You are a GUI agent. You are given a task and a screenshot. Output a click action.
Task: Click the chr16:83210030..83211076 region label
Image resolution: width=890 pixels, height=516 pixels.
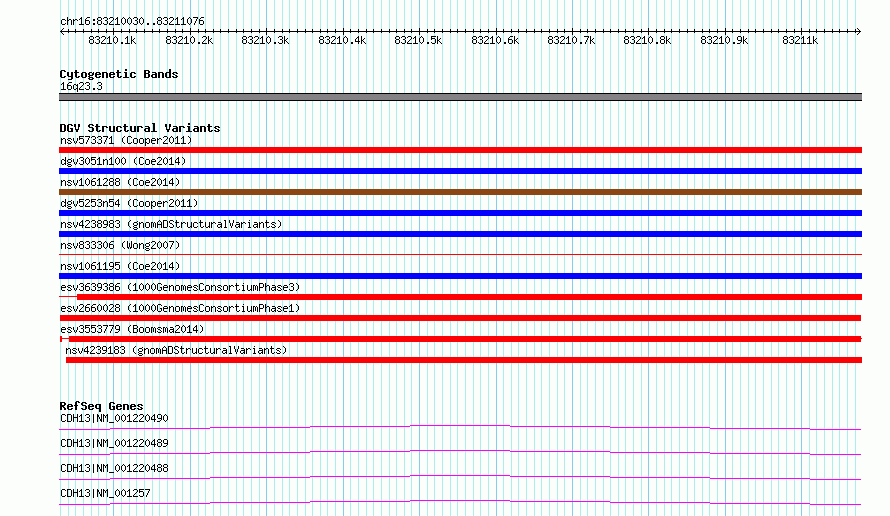(x=132, y=21)
